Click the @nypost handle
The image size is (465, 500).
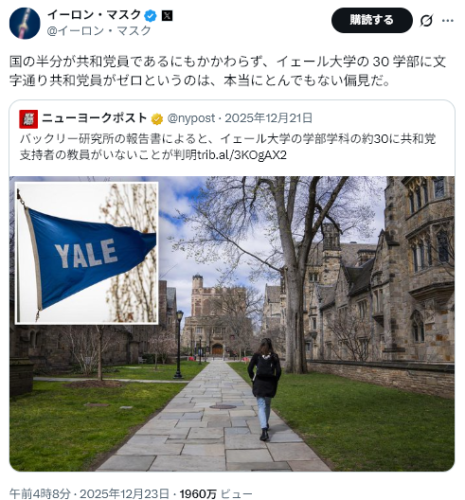point(191,118)
